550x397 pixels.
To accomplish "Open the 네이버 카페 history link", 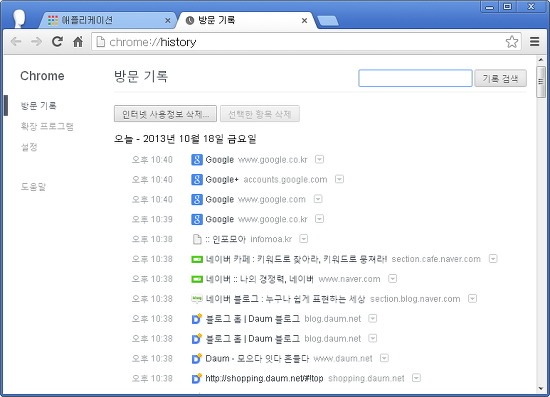I will pyautogui.click(x=296, y=259).
